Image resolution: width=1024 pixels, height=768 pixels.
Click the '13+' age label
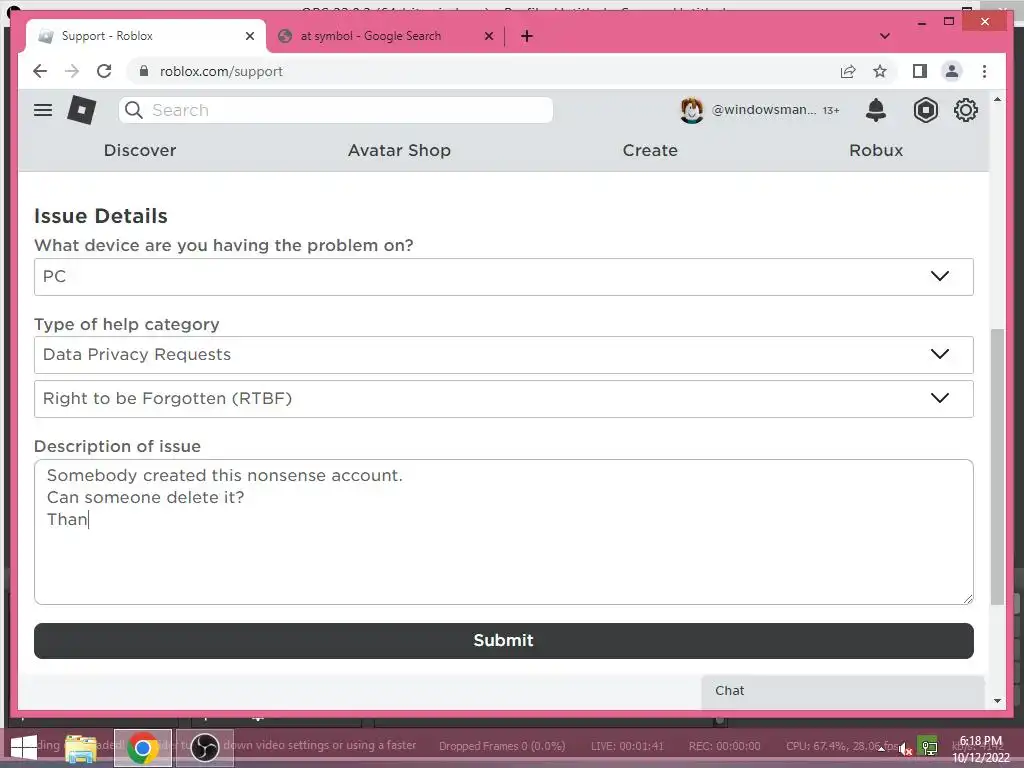(831, 110)
